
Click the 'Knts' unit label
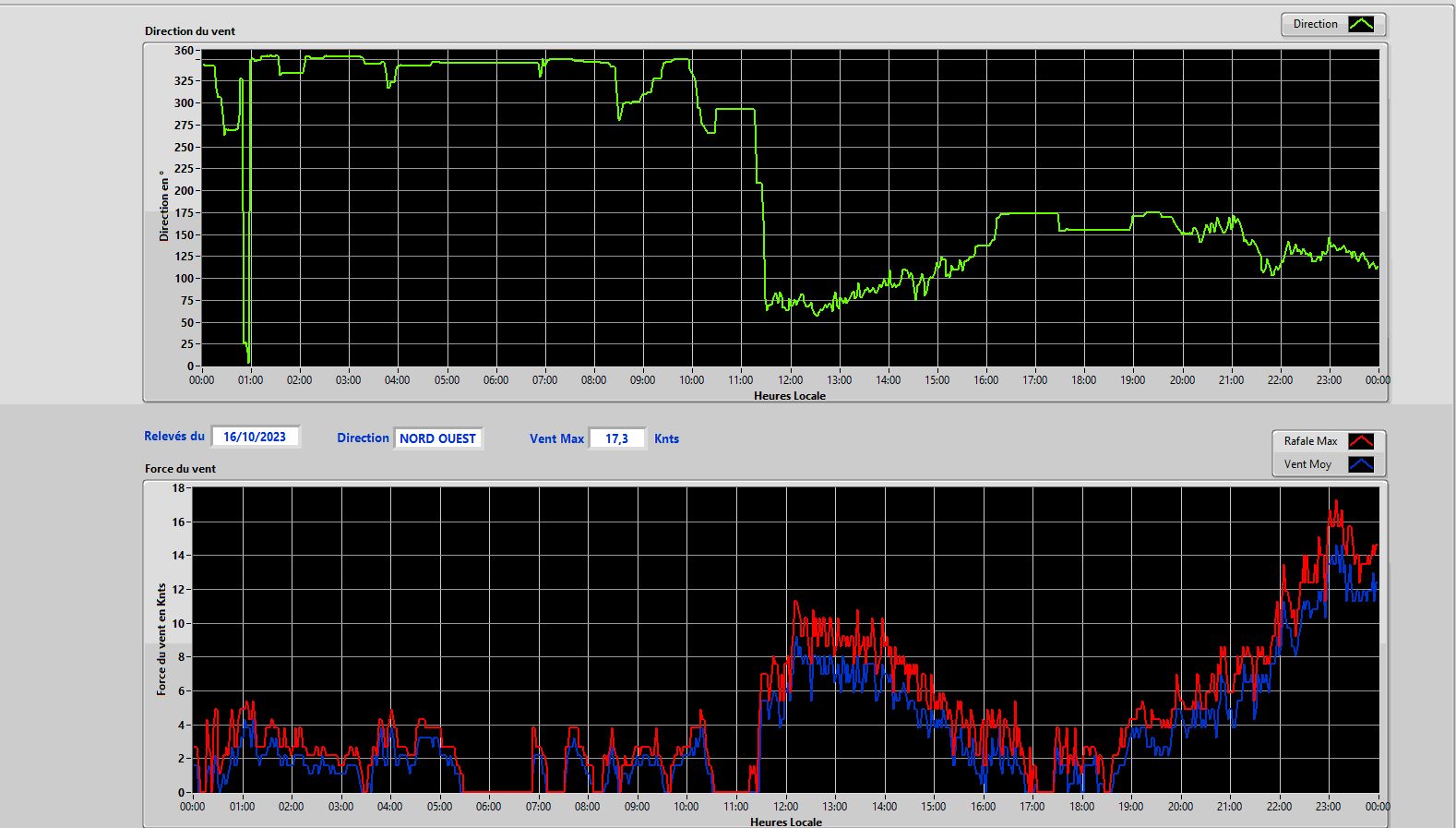pos(666,438)
